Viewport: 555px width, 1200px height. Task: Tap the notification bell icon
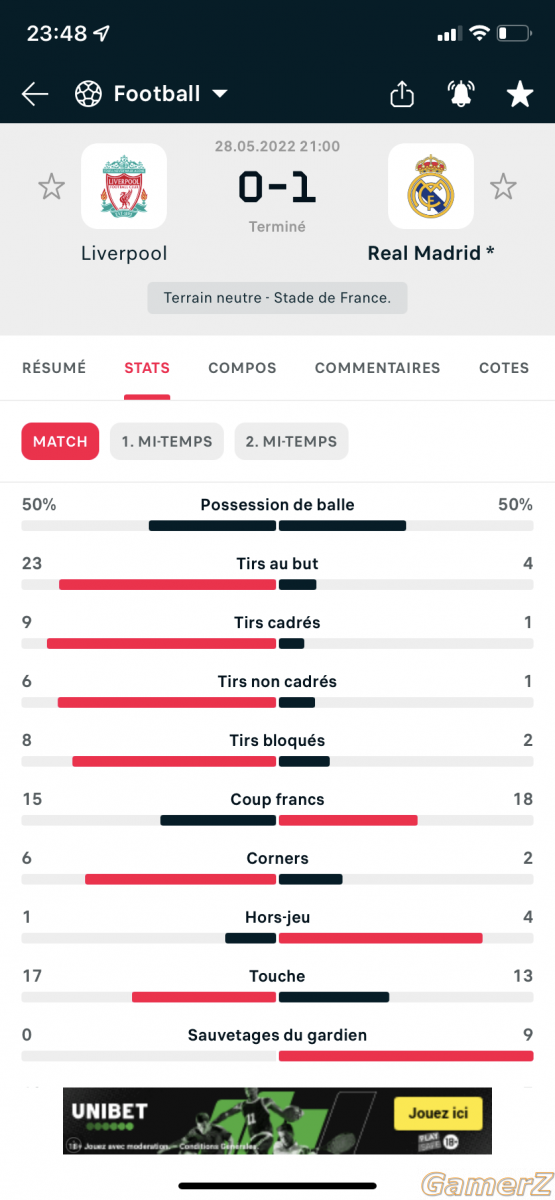tap(461, 94)
